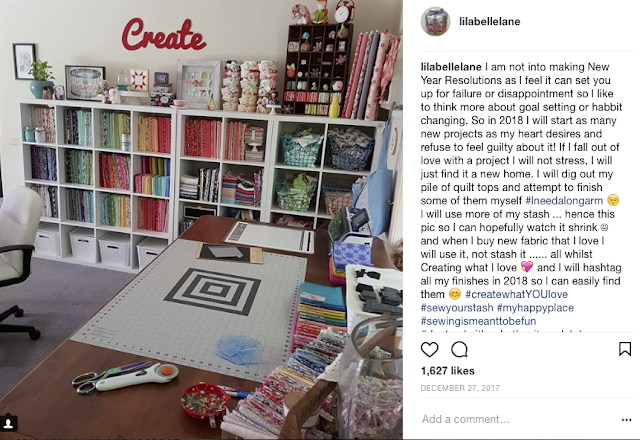640x440 pixels.
Task: Open the #sewingismeanttobefun hashtag
Action: coord(478,321)
